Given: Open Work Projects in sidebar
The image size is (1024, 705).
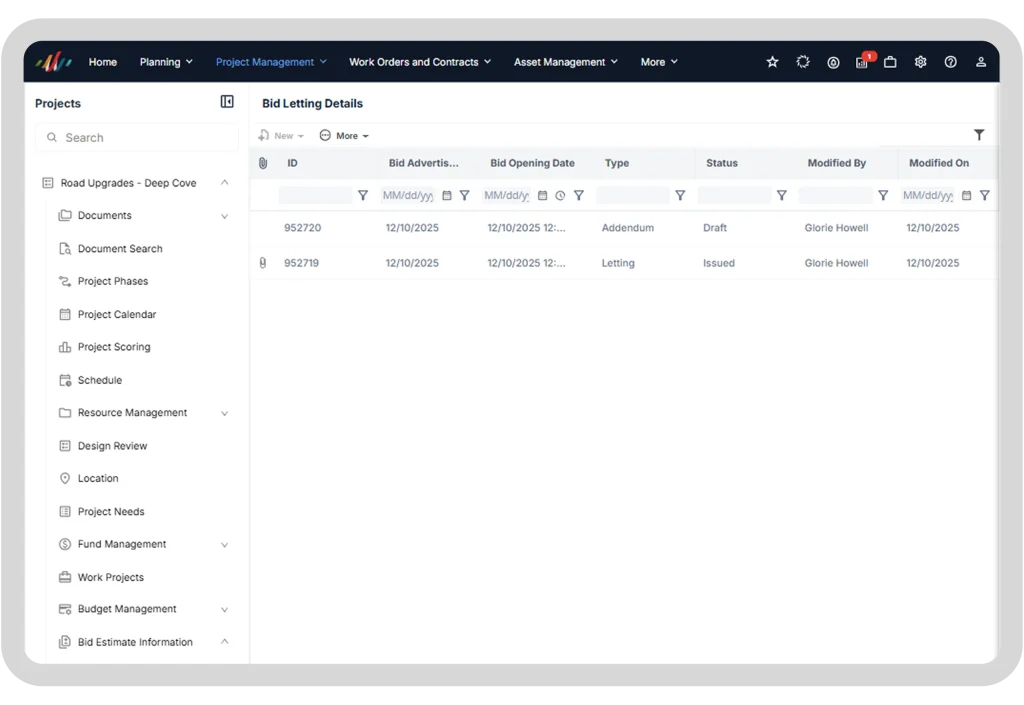Looking at the screenshot, I should point(110,577).
